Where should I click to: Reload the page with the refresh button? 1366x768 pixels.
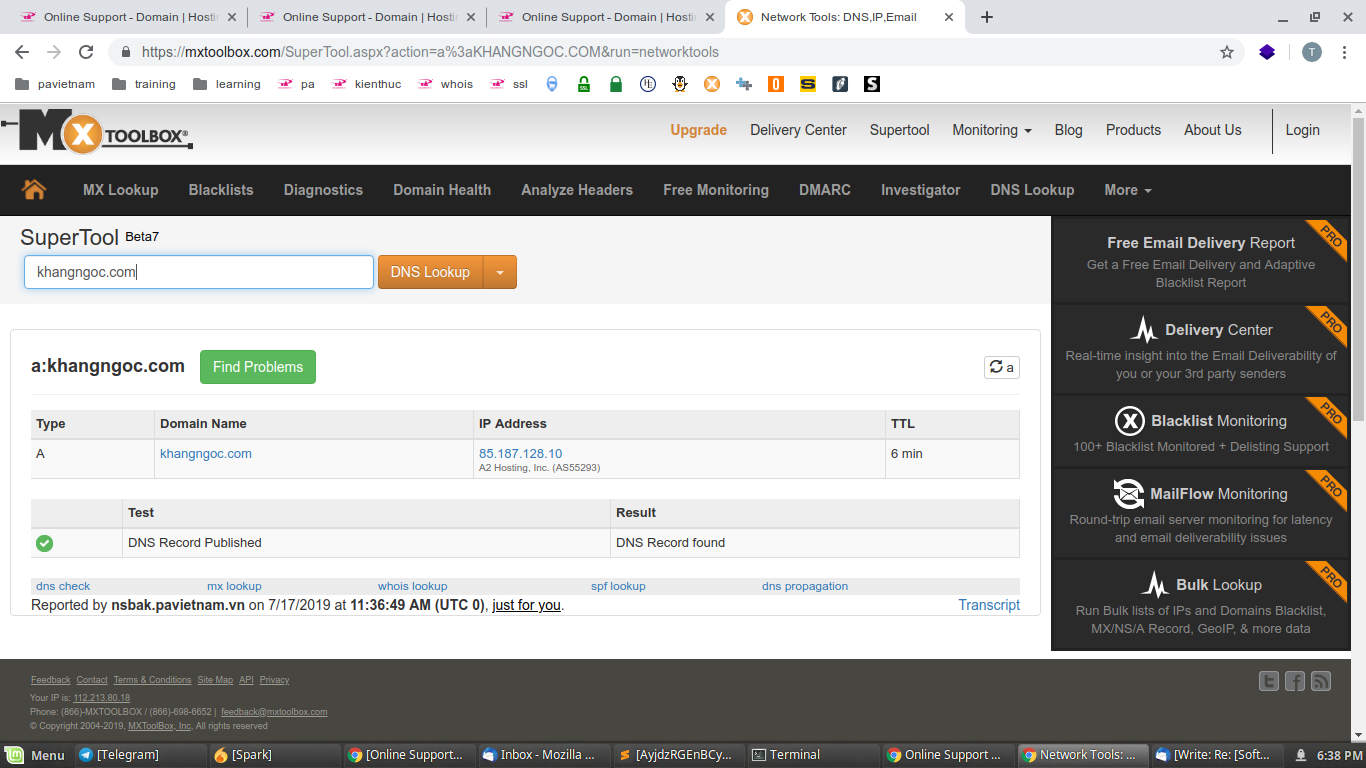coord(86,52)
